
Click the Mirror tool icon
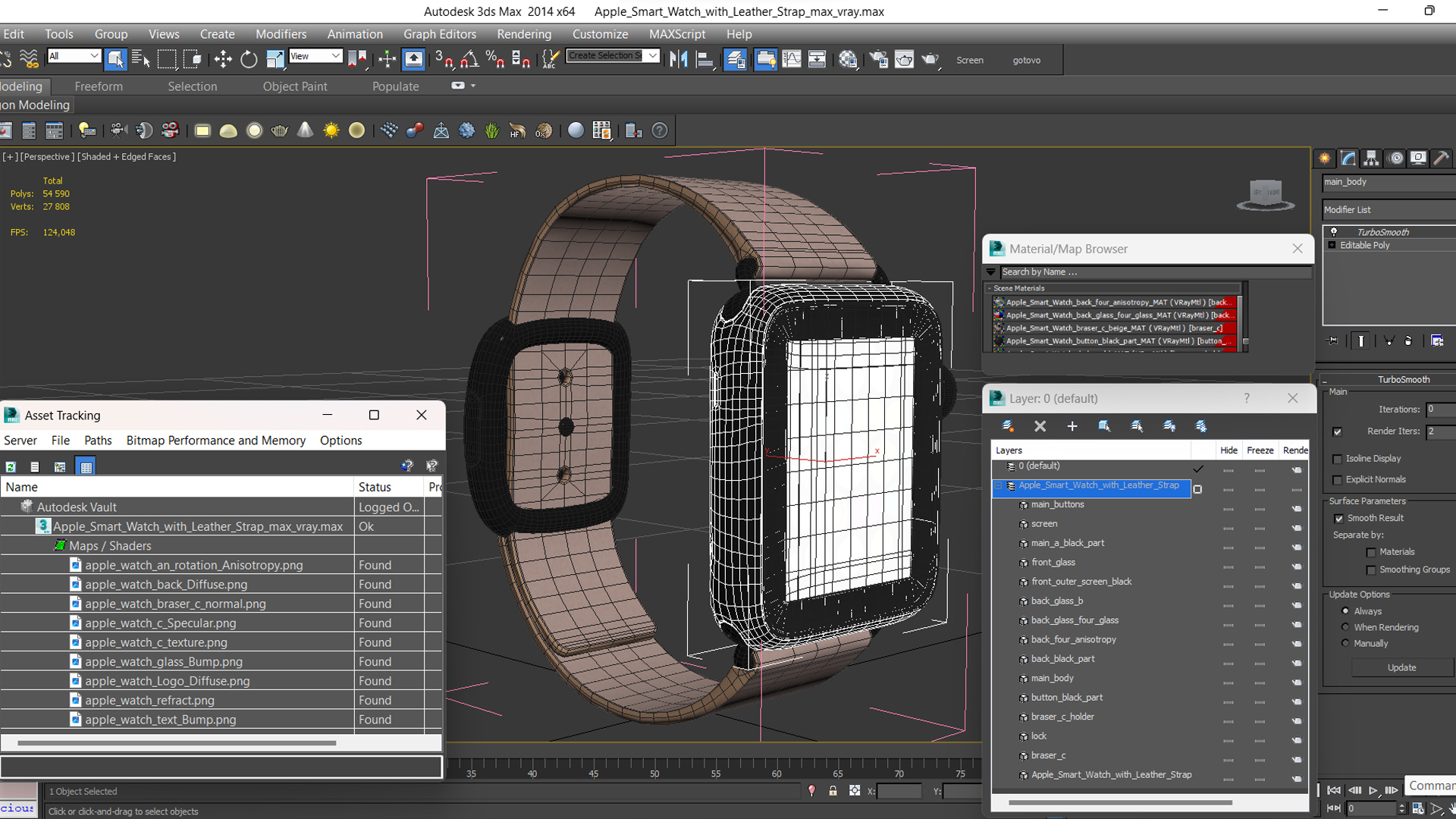pos(679,59)
